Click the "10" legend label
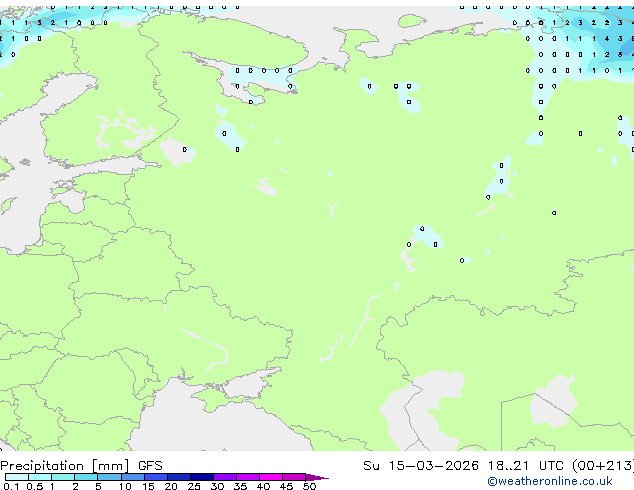Viewport: 634px width, 490px height. (x=125, y=486)
